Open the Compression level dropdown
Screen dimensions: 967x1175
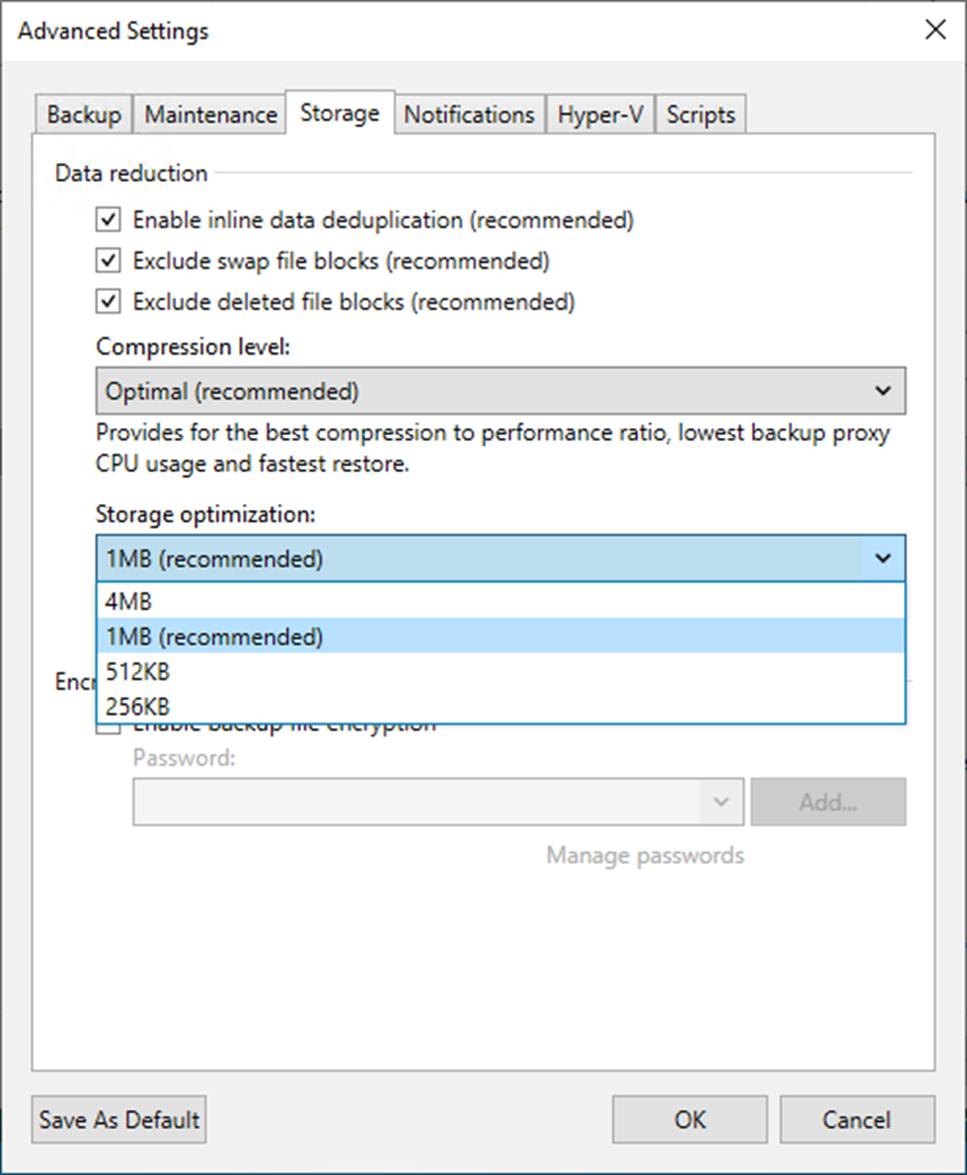point(884,390)
